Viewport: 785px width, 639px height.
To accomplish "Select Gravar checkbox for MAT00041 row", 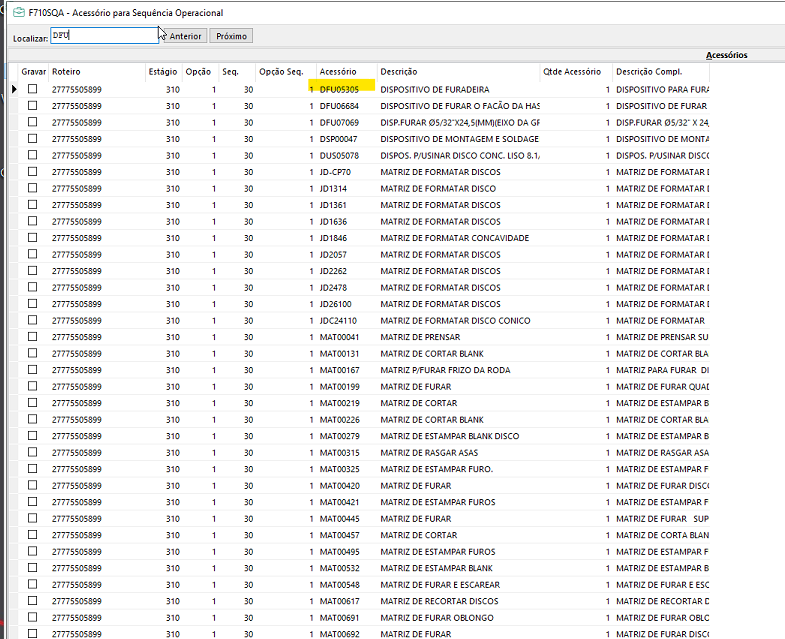I will pos(33,337).
